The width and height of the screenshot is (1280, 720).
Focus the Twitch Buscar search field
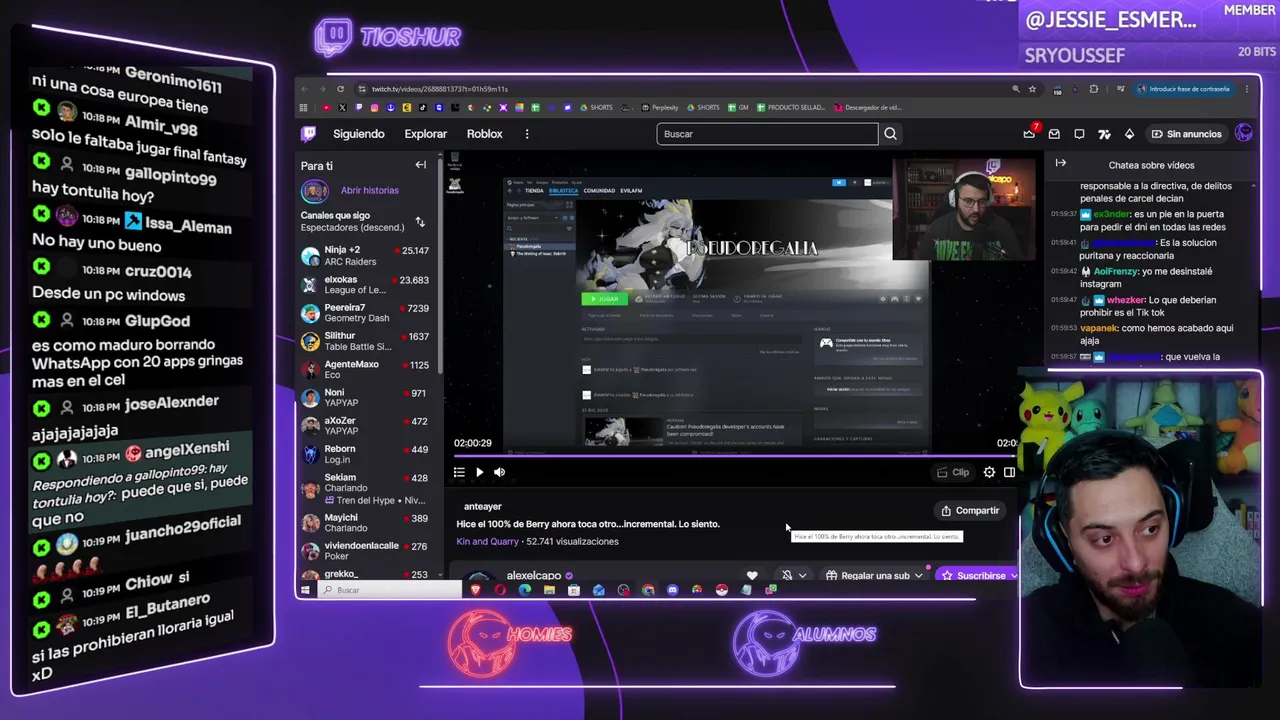coord(767,134)
